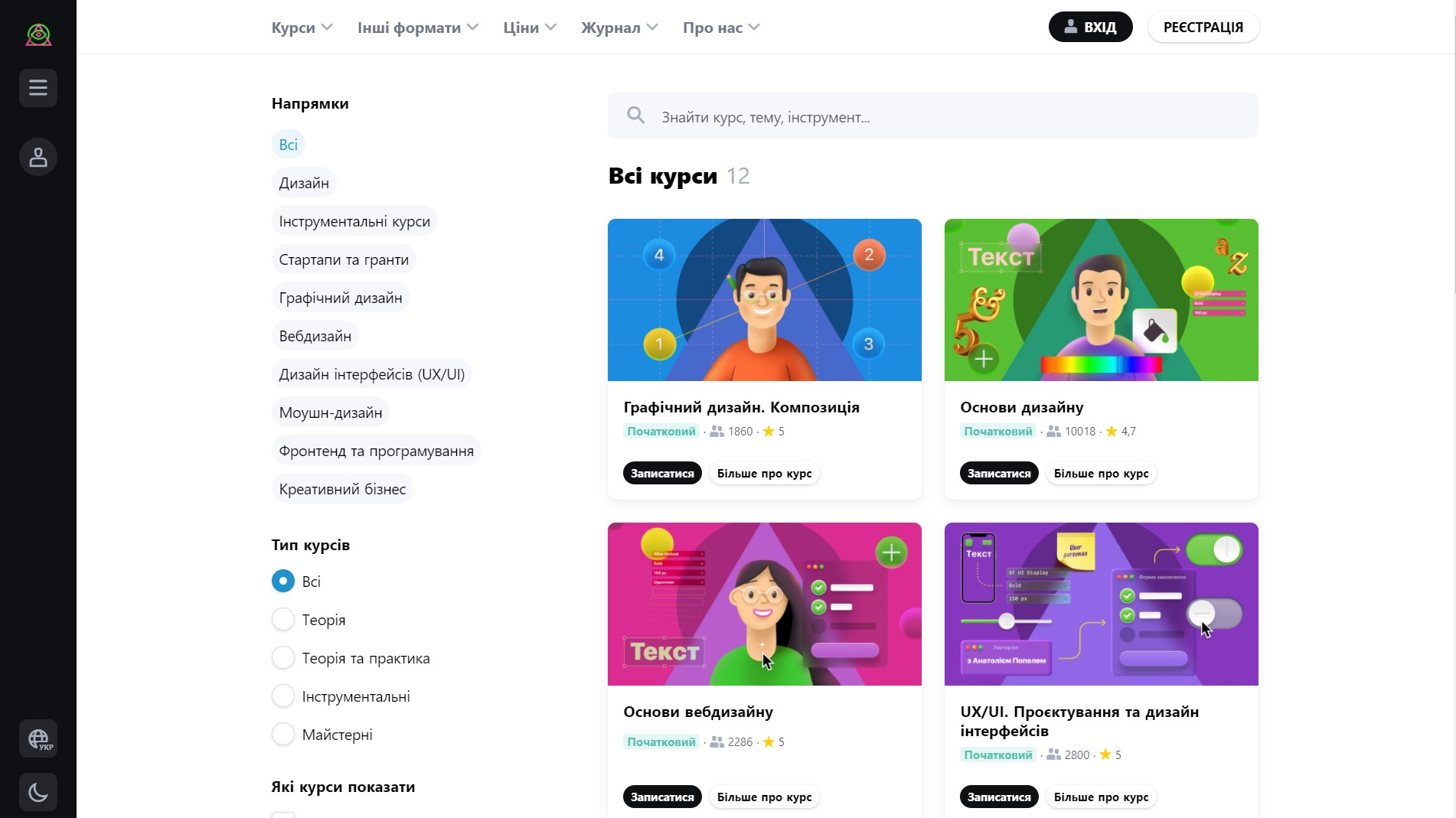Select the Інструментальні course type
The width and height of the screenshot is (1456, 818).
pyautogui.click(x=283, y=696)
